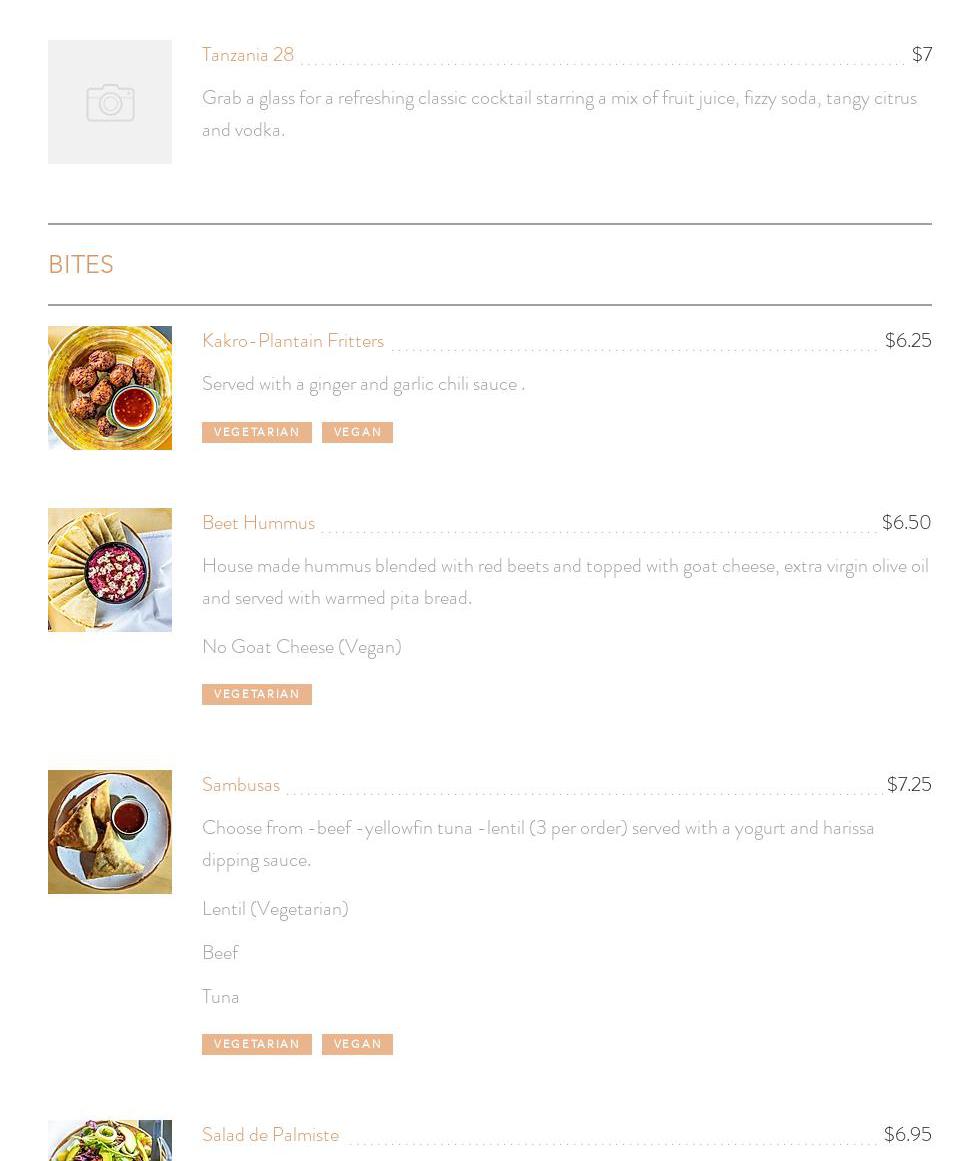
Task: Click the Beet Hummus title
Action: [258, 523]
